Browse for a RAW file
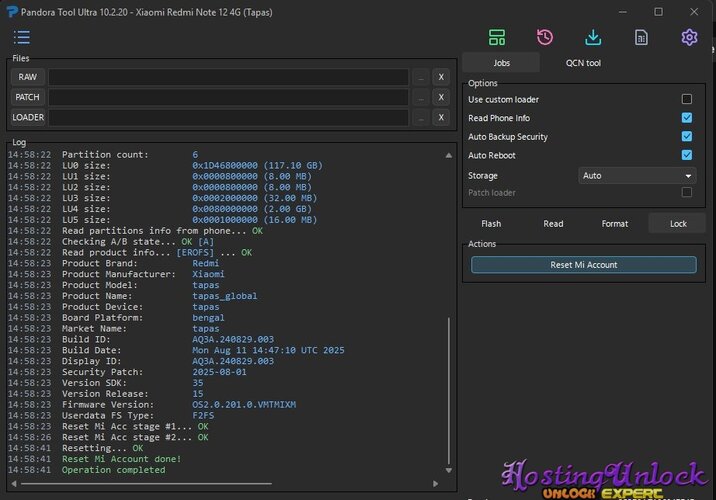 (x=421, y=77)
